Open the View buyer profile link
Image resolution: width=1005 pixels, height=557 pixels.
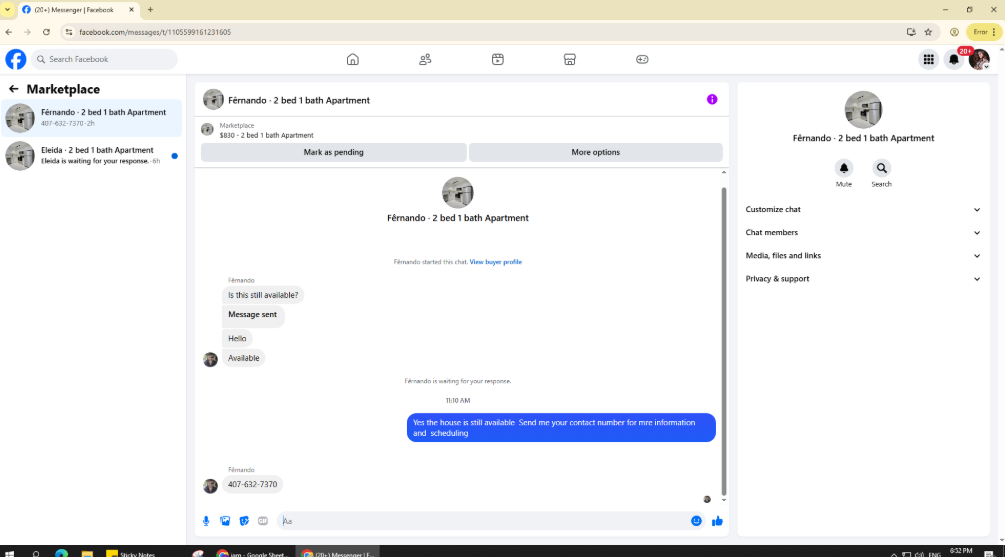495,262
